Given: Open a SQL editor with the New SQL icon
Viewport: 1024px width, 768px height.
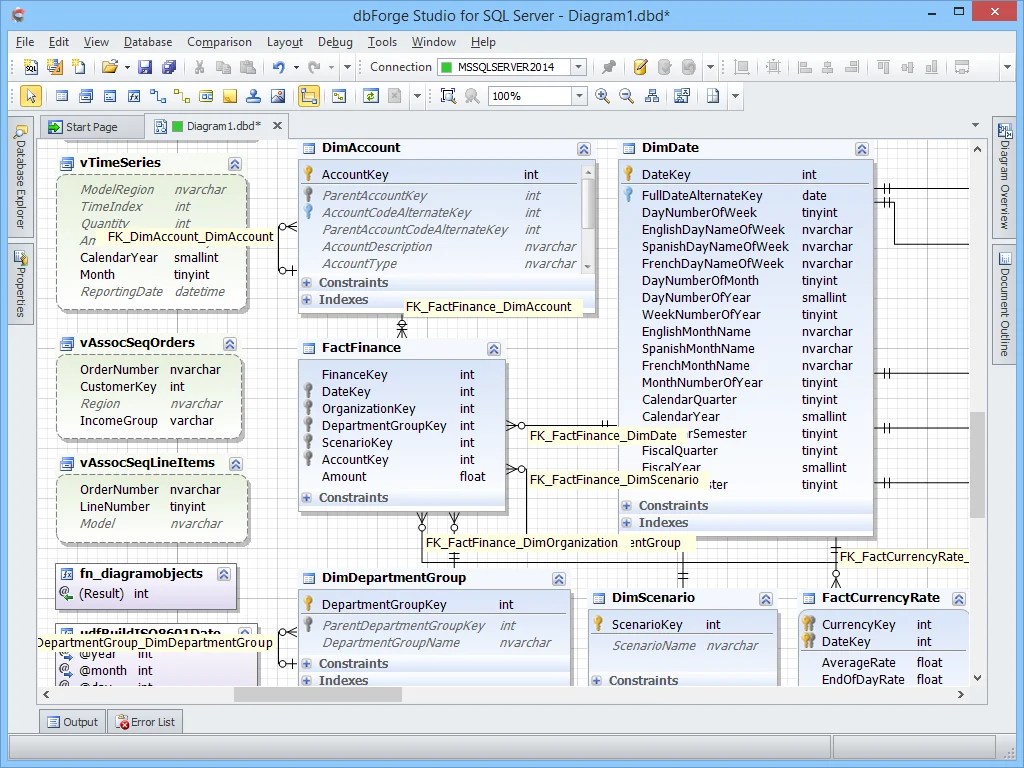Looking at the screenshot, I should 29,67.
